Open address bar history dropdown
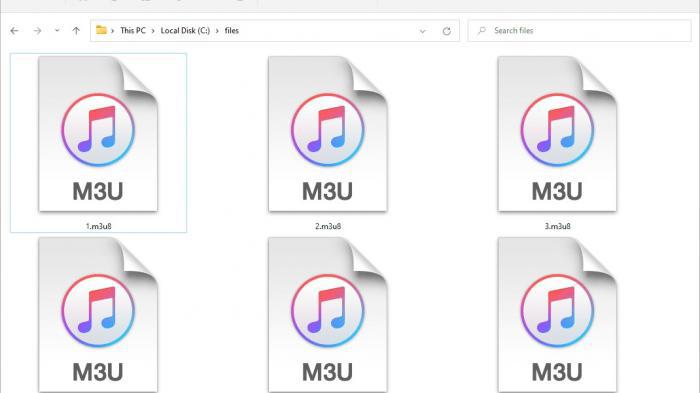This screenshot has width=700, height=393. pyautogui.click(x=422, y=31)
